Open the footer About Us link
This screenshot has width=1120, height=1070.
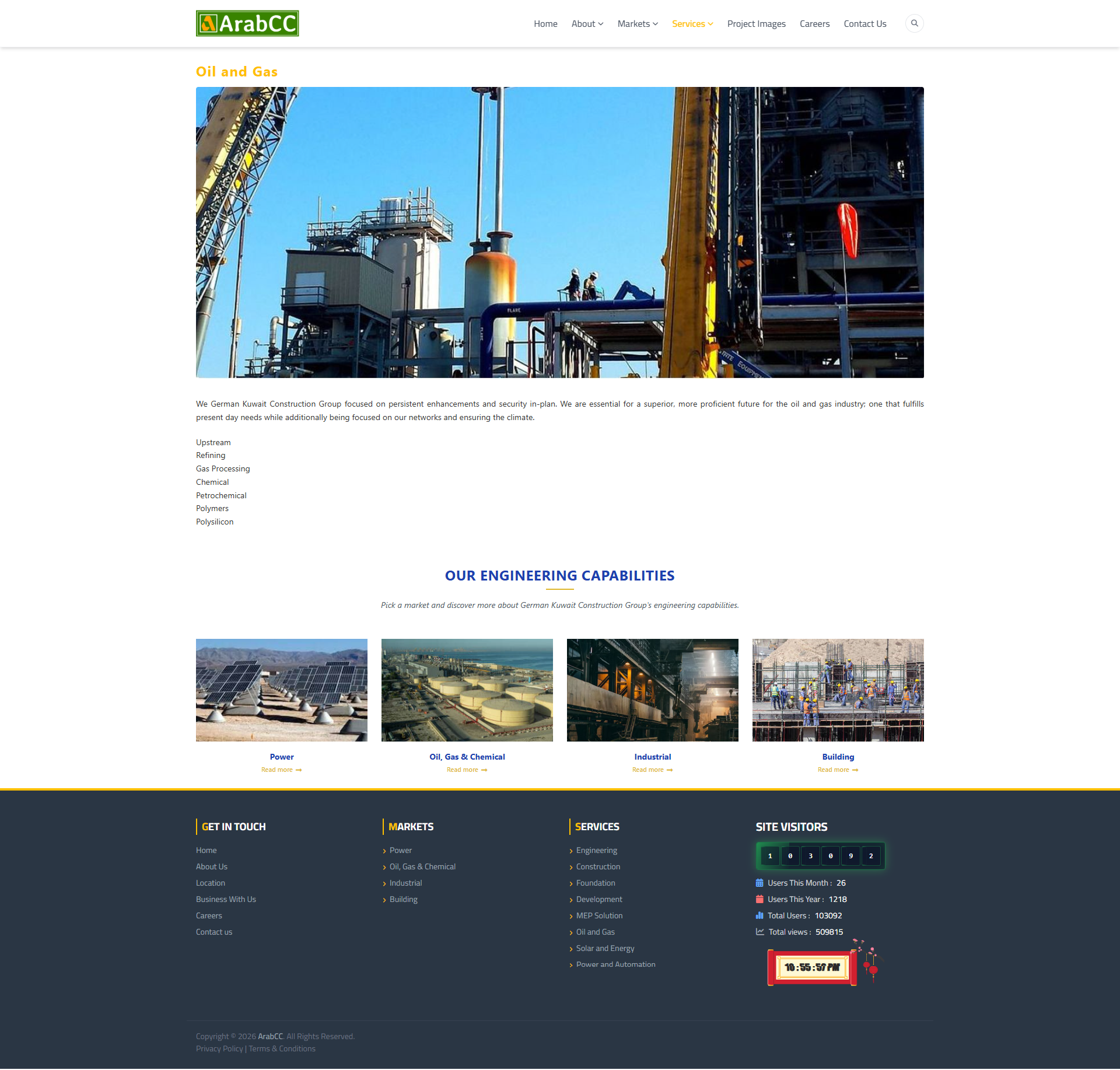pyautogui.click(x=212, y=866)
